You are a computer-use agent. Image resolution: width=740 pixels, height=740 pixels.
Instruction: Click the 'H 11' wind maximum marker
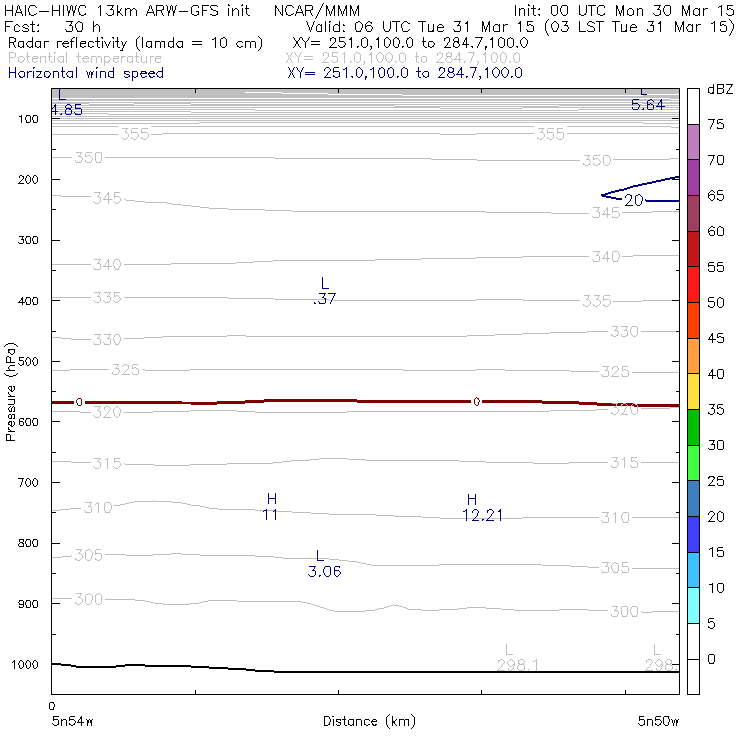click(270, 507)
